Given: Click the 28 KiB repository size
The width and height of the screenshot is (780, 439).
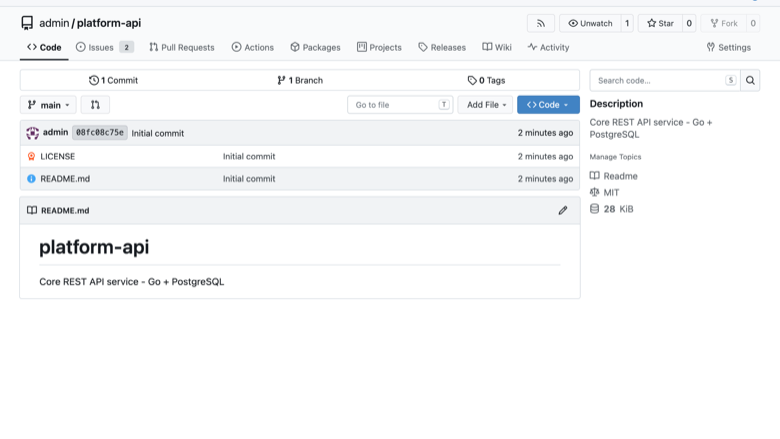Looking at the screenshot, I should click(x=618, y=209).
